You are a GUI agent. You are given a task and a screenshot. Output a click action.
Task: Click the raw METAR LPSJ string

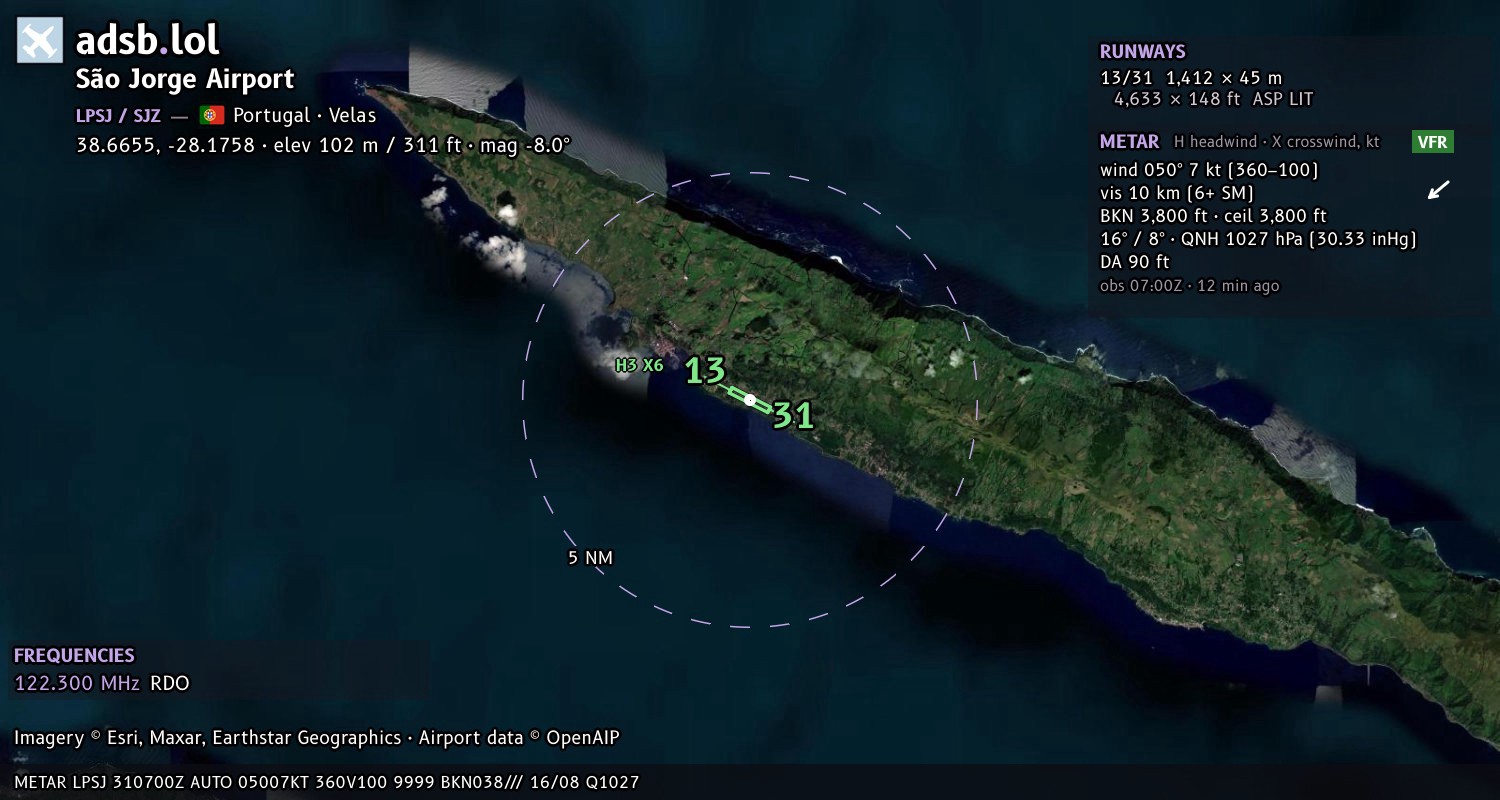327,782
